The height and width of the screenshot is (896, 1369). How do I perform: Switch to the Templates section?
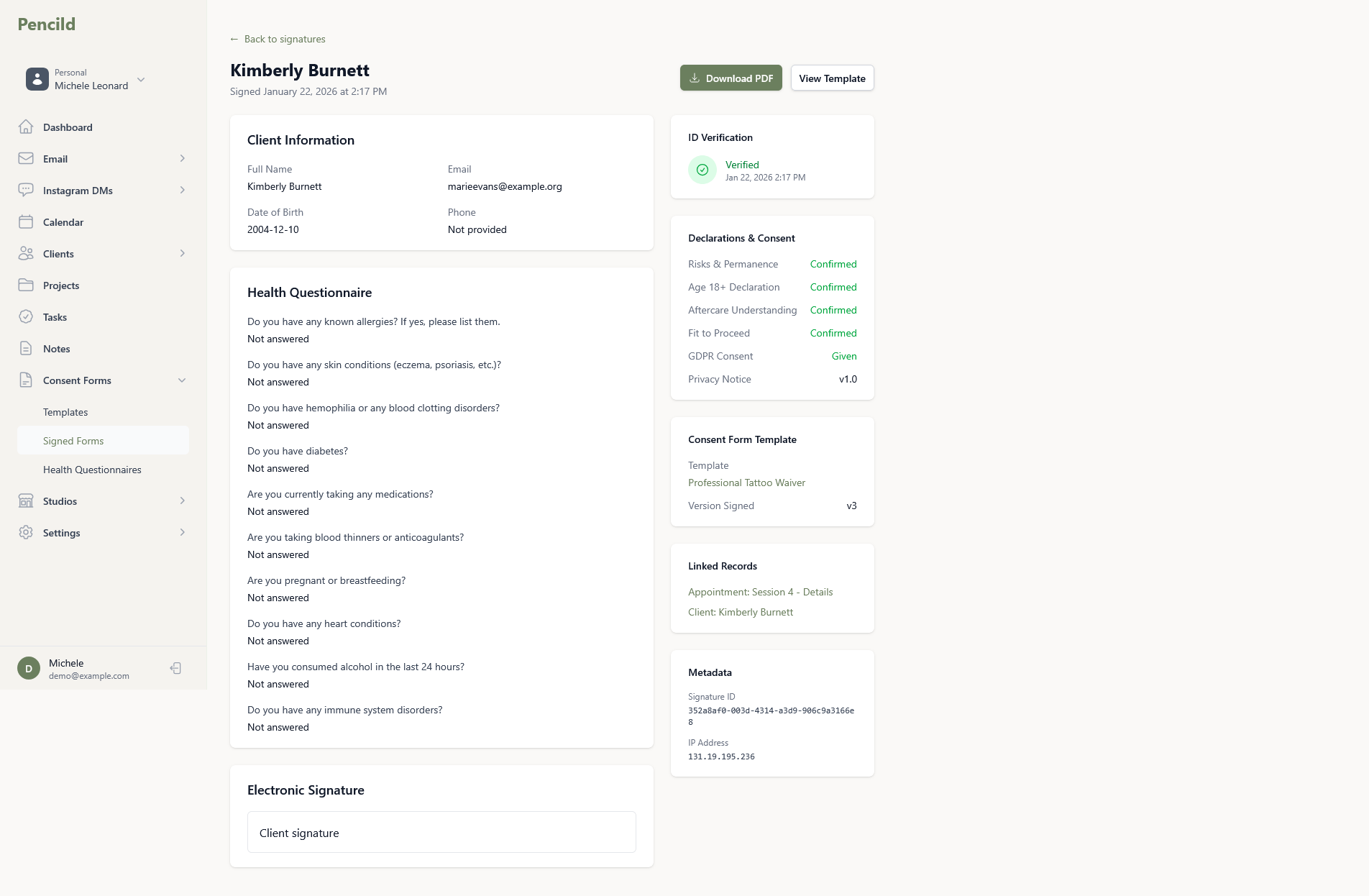(x=65, y=411)
